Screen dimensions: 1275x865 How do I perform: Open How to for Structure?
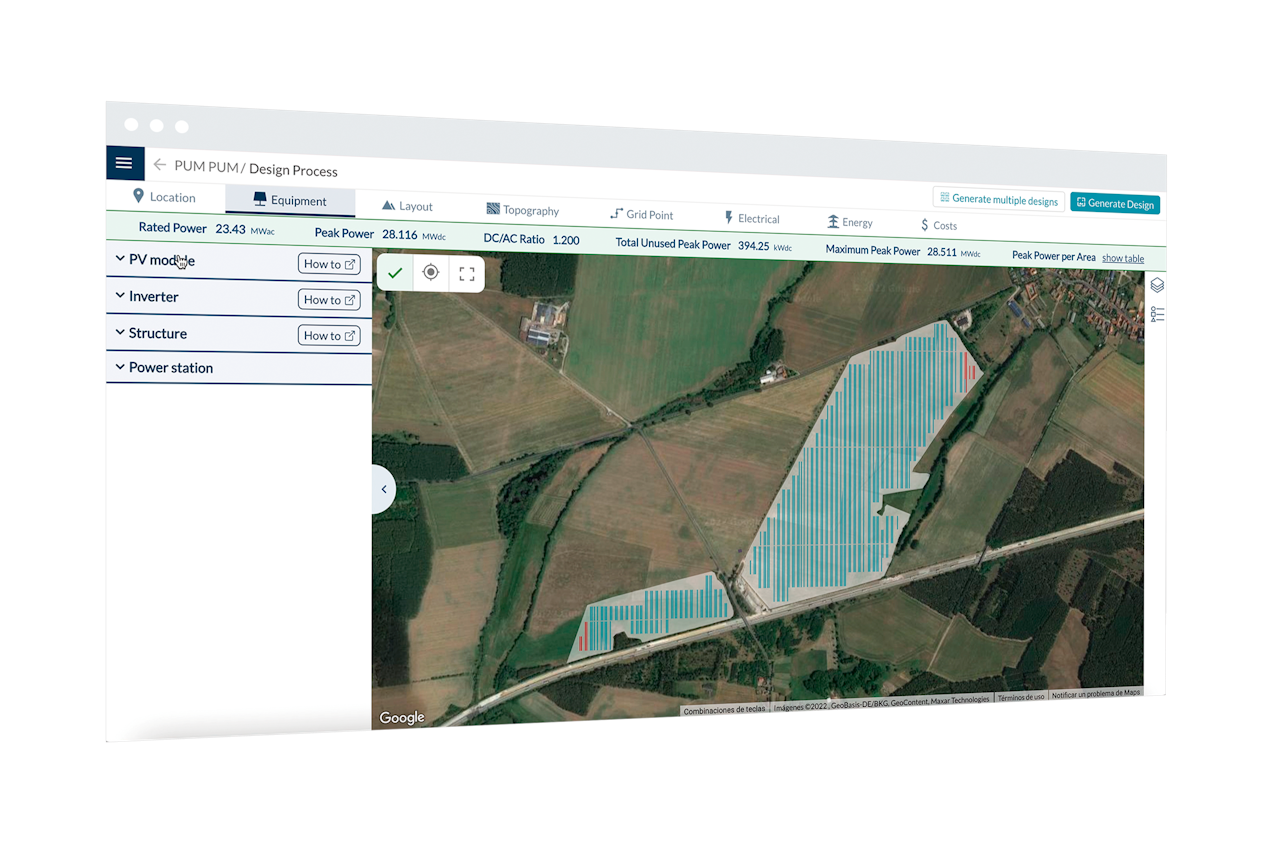(329, 335)
